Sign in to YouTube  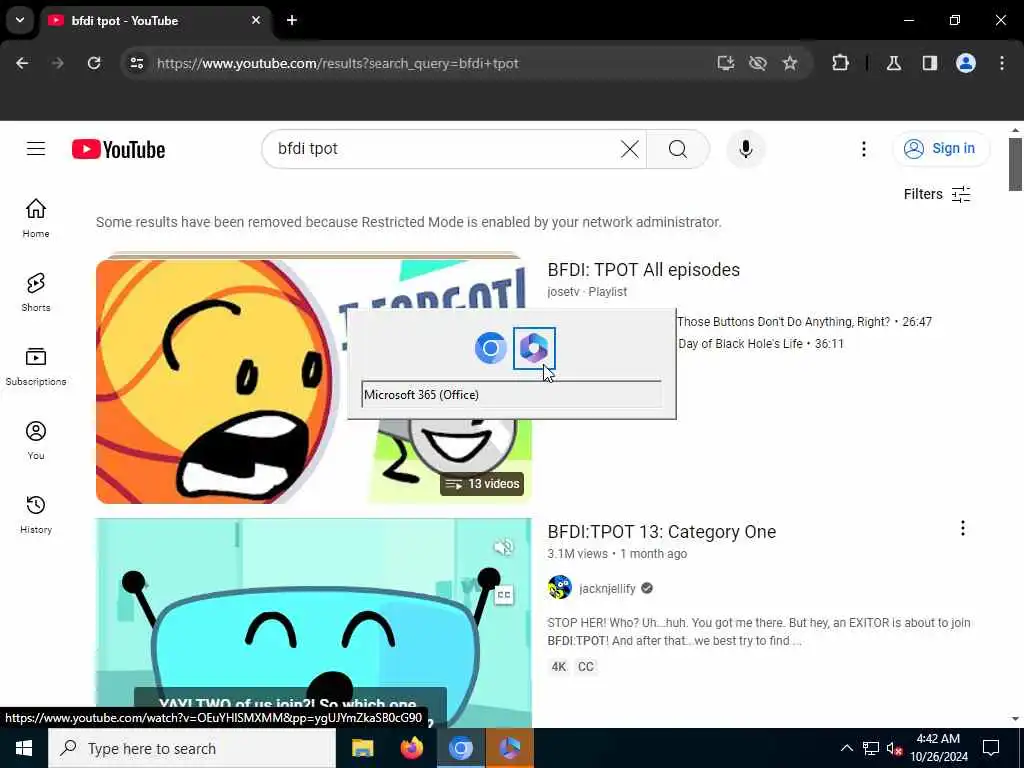(941, 149)
